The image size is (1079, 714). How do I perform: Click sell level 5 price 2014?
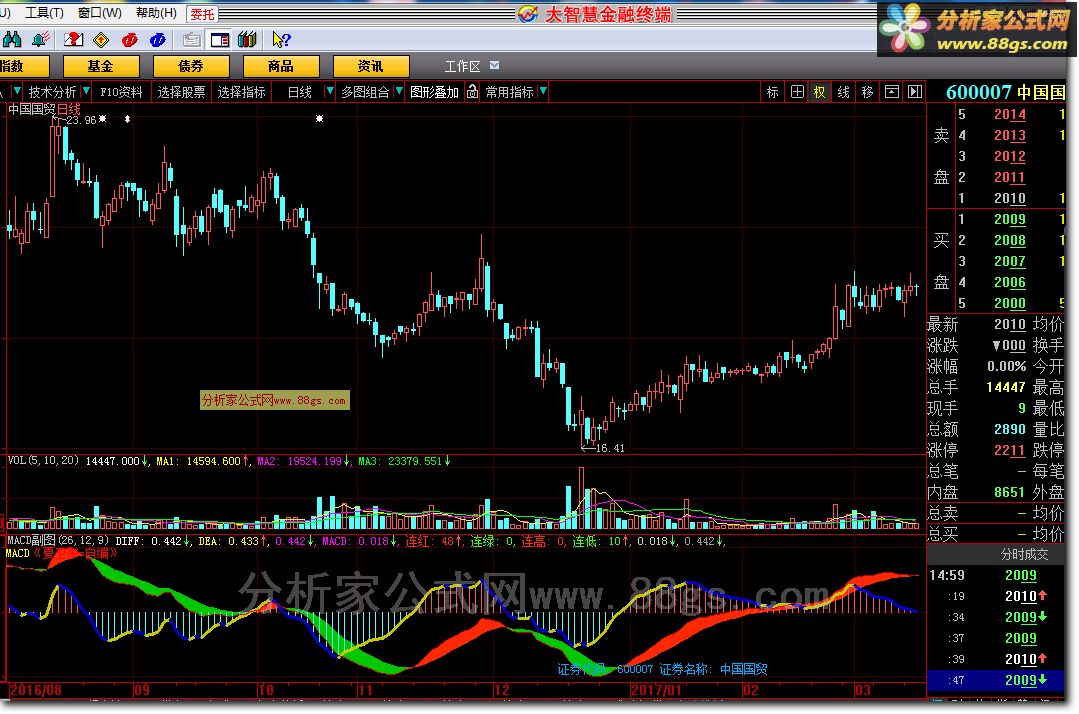pos(1009,114)
